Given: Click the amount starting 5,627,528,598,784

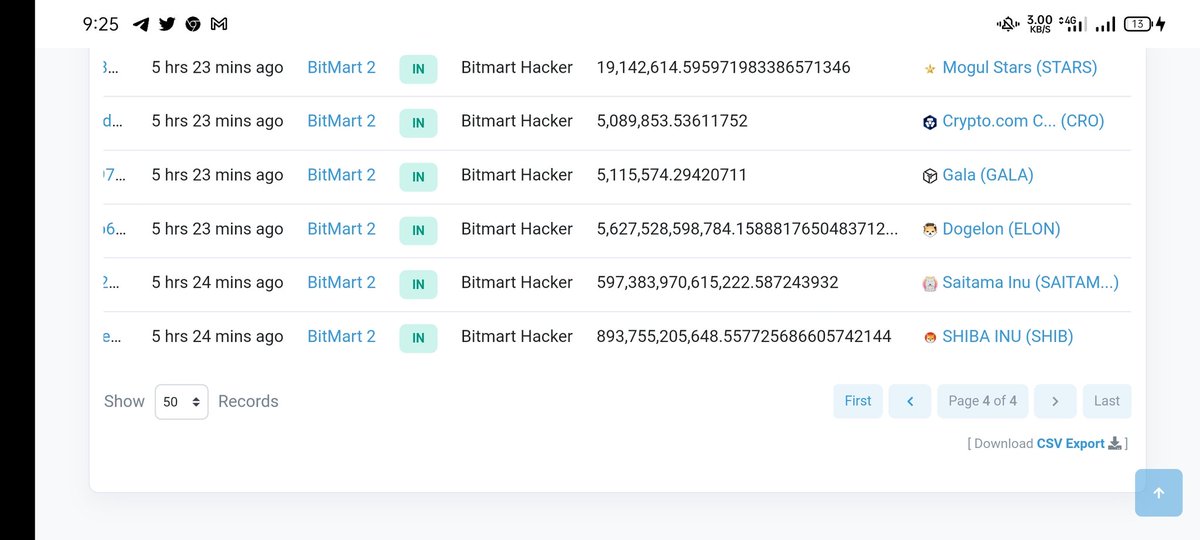Looking at the screenshot, I should pos(747,229).
